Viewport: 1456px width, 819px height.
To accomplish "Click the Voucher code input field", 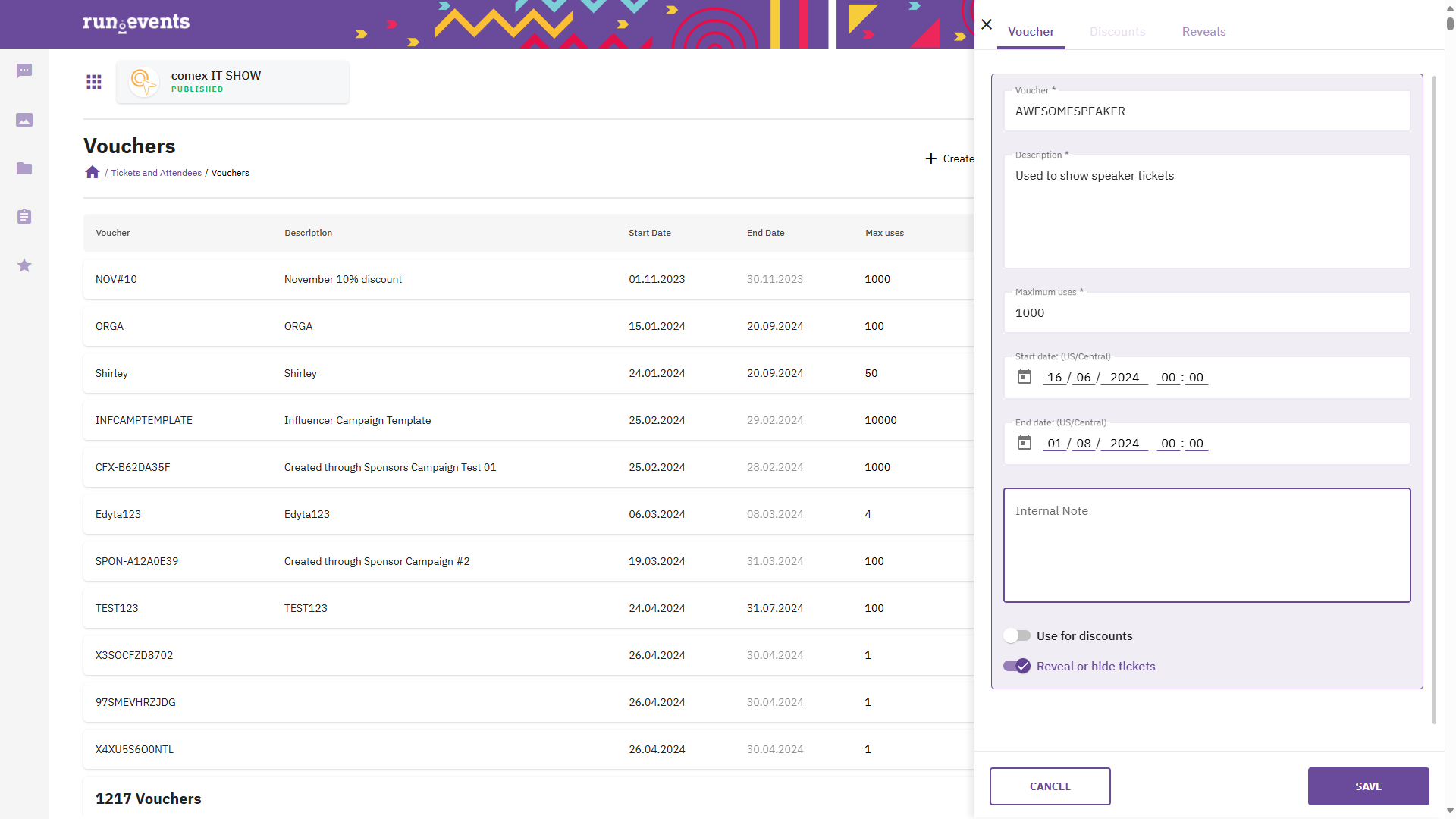I will click(x=1207, y=111).
